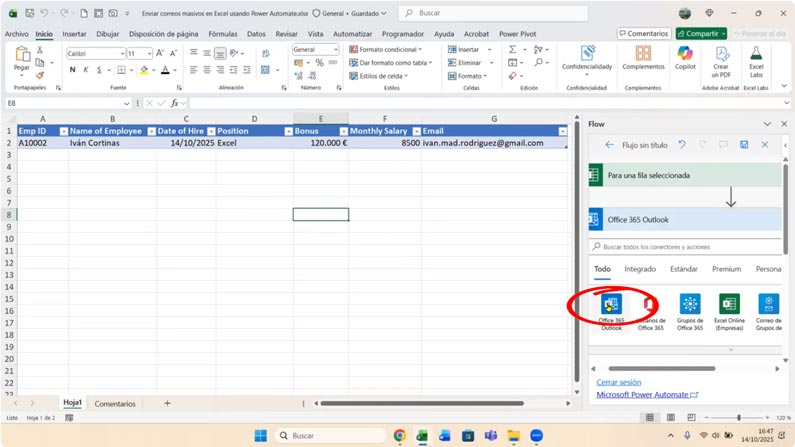The image size is (795, 447).
Task: Click the Cerrar sesión link
Action: point(619,382)
